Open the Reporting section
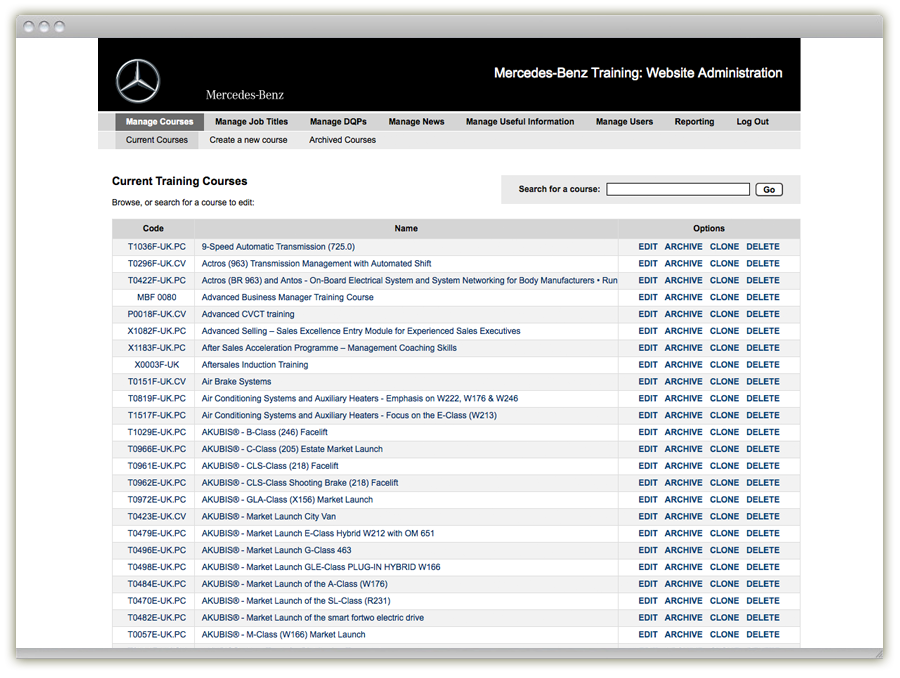The image size is (900, 678). 694,122
